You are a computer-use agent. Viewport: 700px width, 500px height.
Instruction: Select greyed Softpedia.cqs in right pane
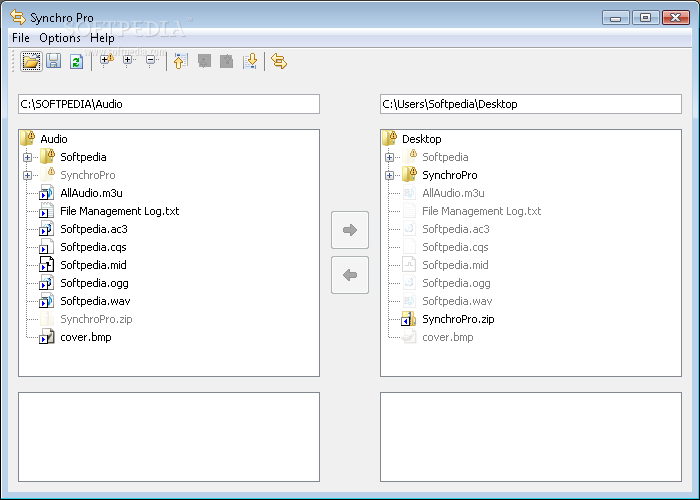[455, 247]
